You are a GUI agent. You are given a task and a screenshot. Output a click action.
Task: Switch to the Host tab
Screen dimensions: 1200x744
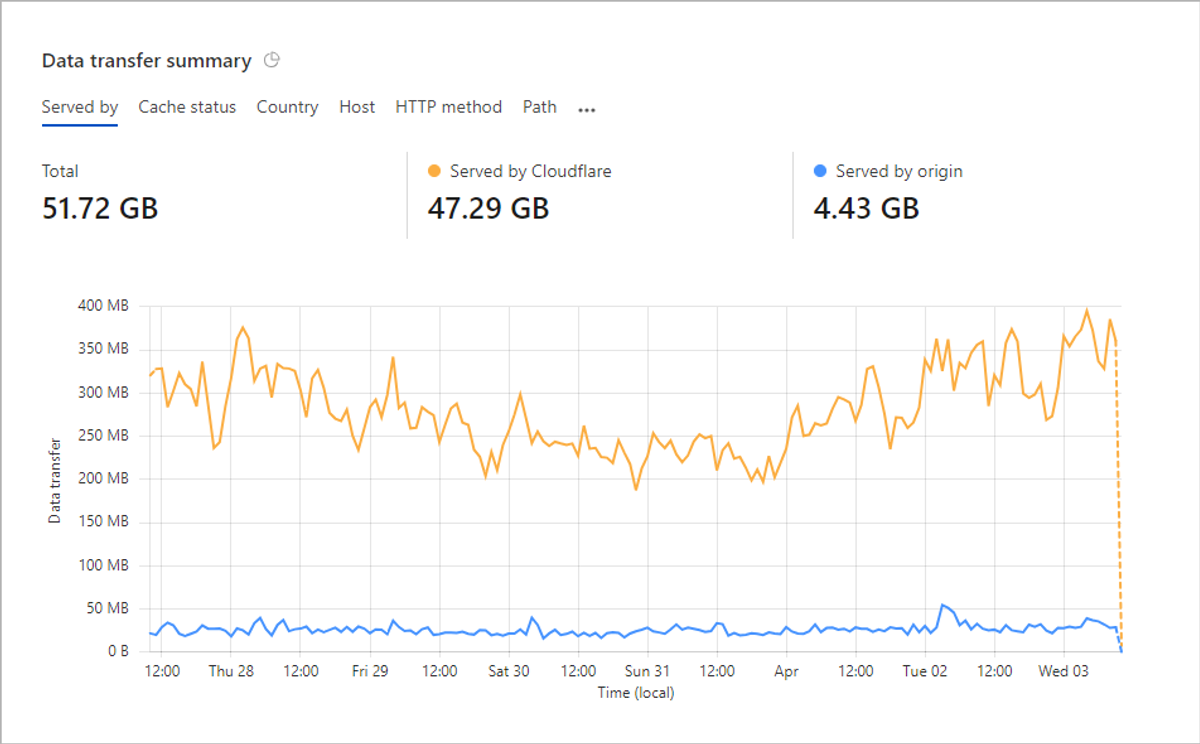tap(357, 107)
